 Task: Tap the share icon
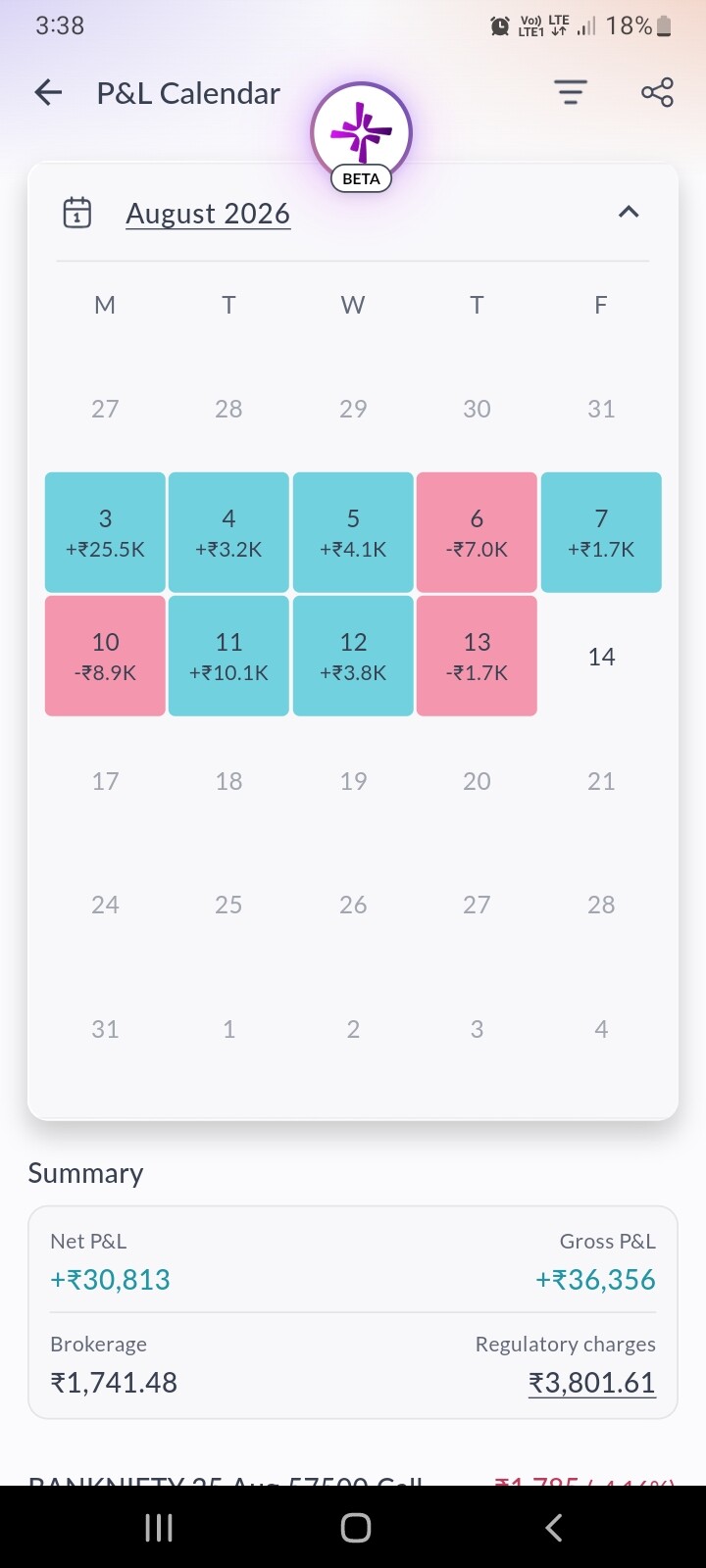point(657,93)
